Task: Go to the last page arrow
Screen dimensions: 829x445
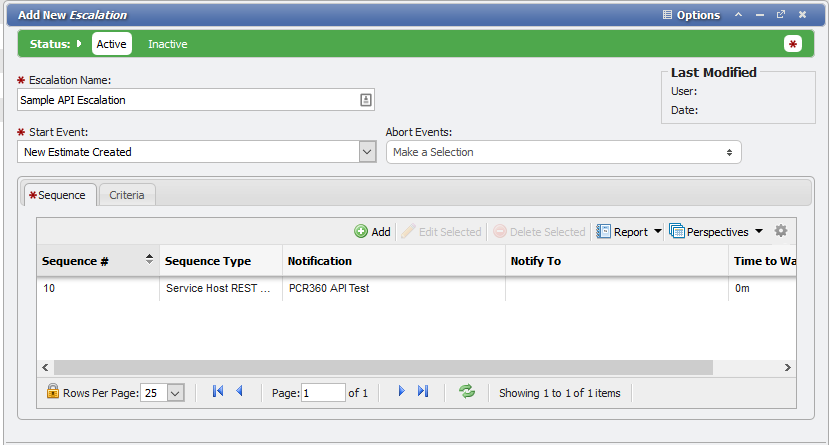Action: (x=423, y=392)
